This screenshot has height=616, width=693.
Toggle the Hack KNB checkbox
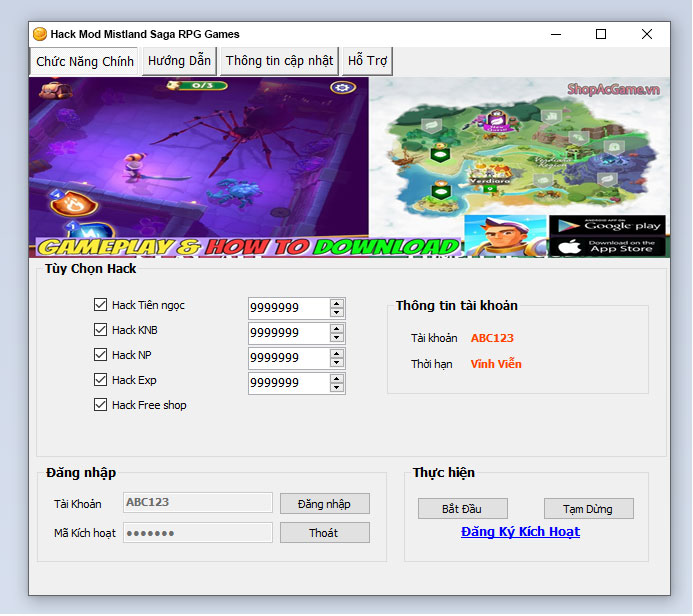[x=100, y=330]
